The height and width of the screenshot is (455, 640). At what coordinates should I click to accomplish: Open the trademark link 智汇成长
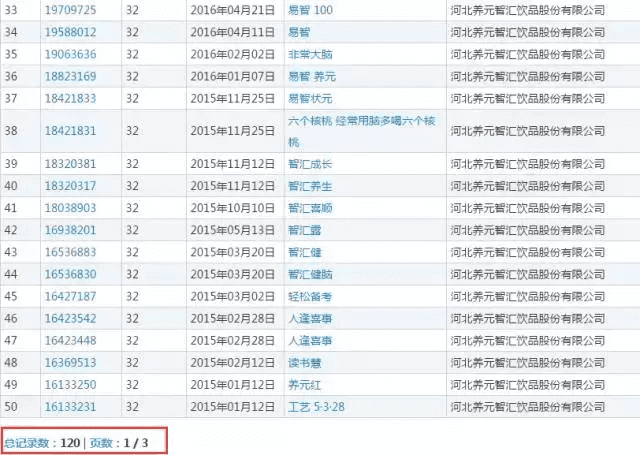310,164
